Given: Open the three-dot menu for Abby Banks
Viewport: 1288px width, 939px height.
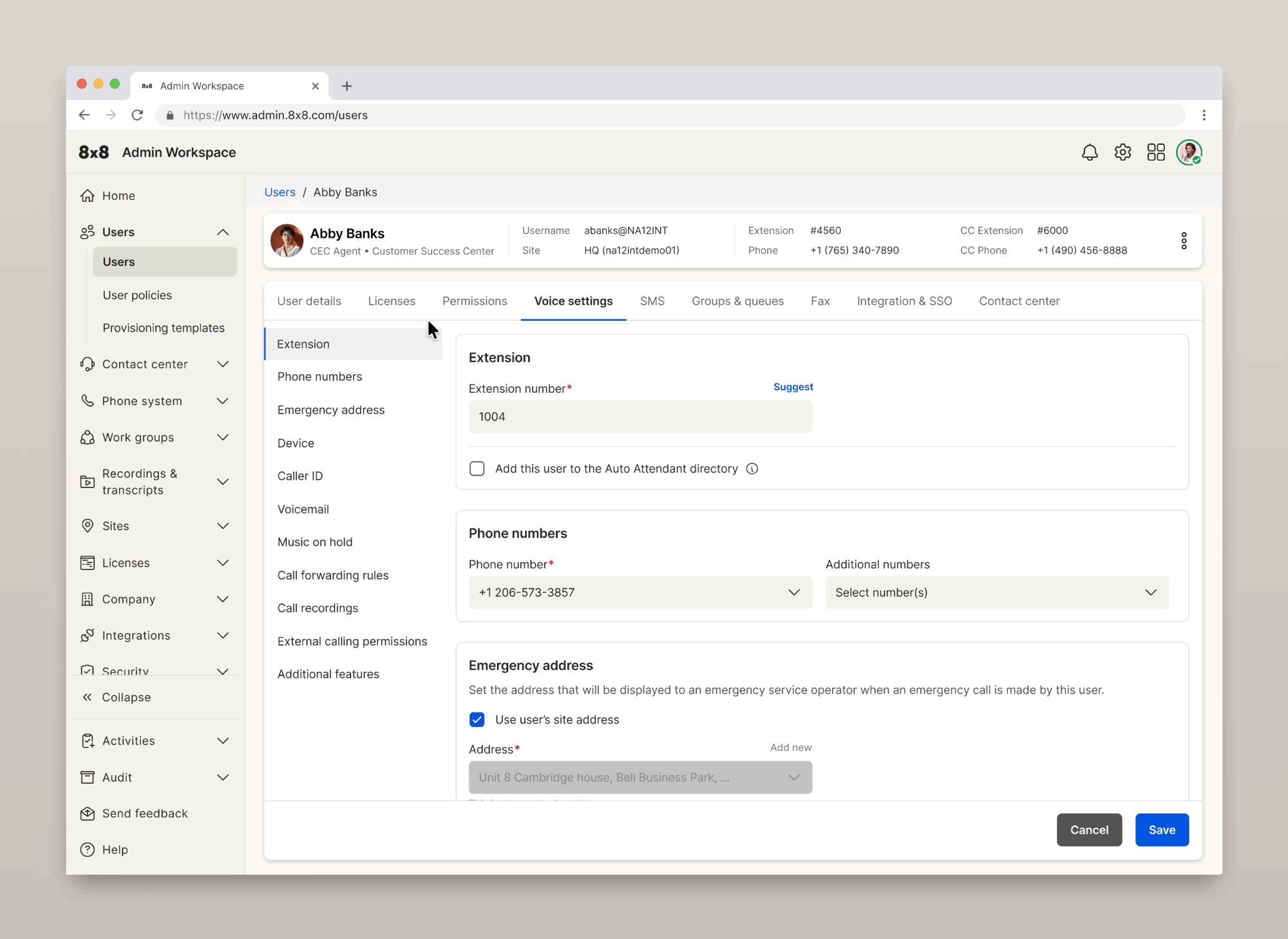Looking at the screenshot, I should [1184, 241].
